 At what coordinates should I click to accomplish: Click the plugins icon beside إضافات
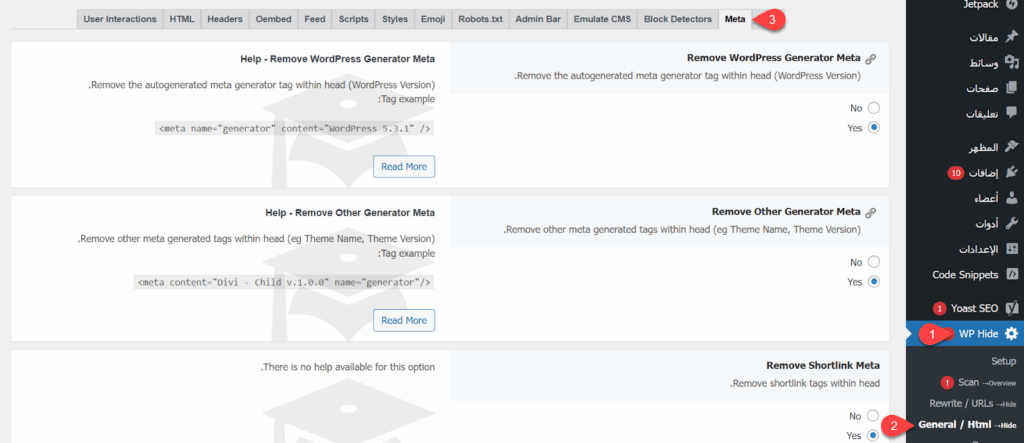[x=1011, y=172]
